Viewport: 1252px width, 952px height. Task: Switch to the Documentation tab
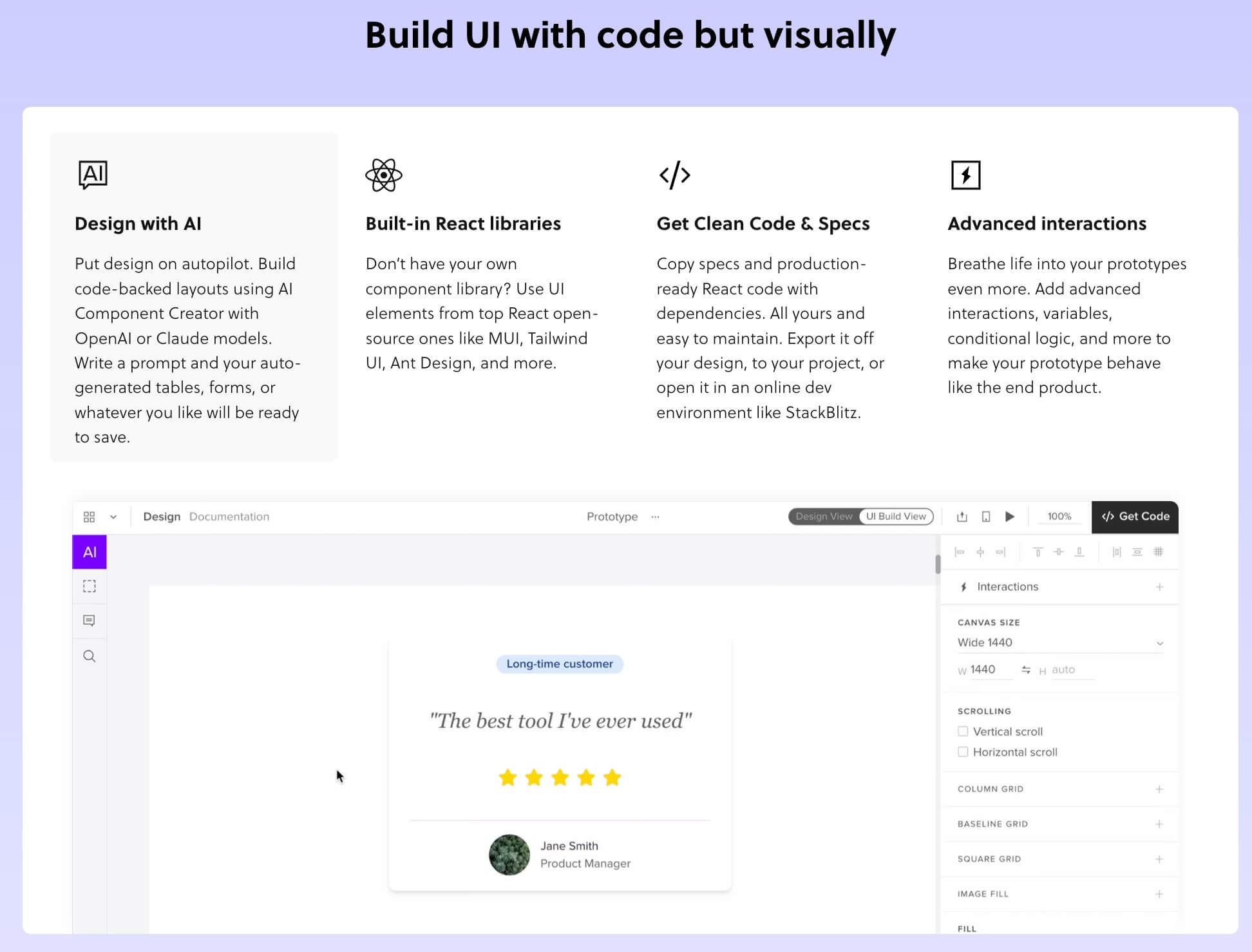pos(229,517)
